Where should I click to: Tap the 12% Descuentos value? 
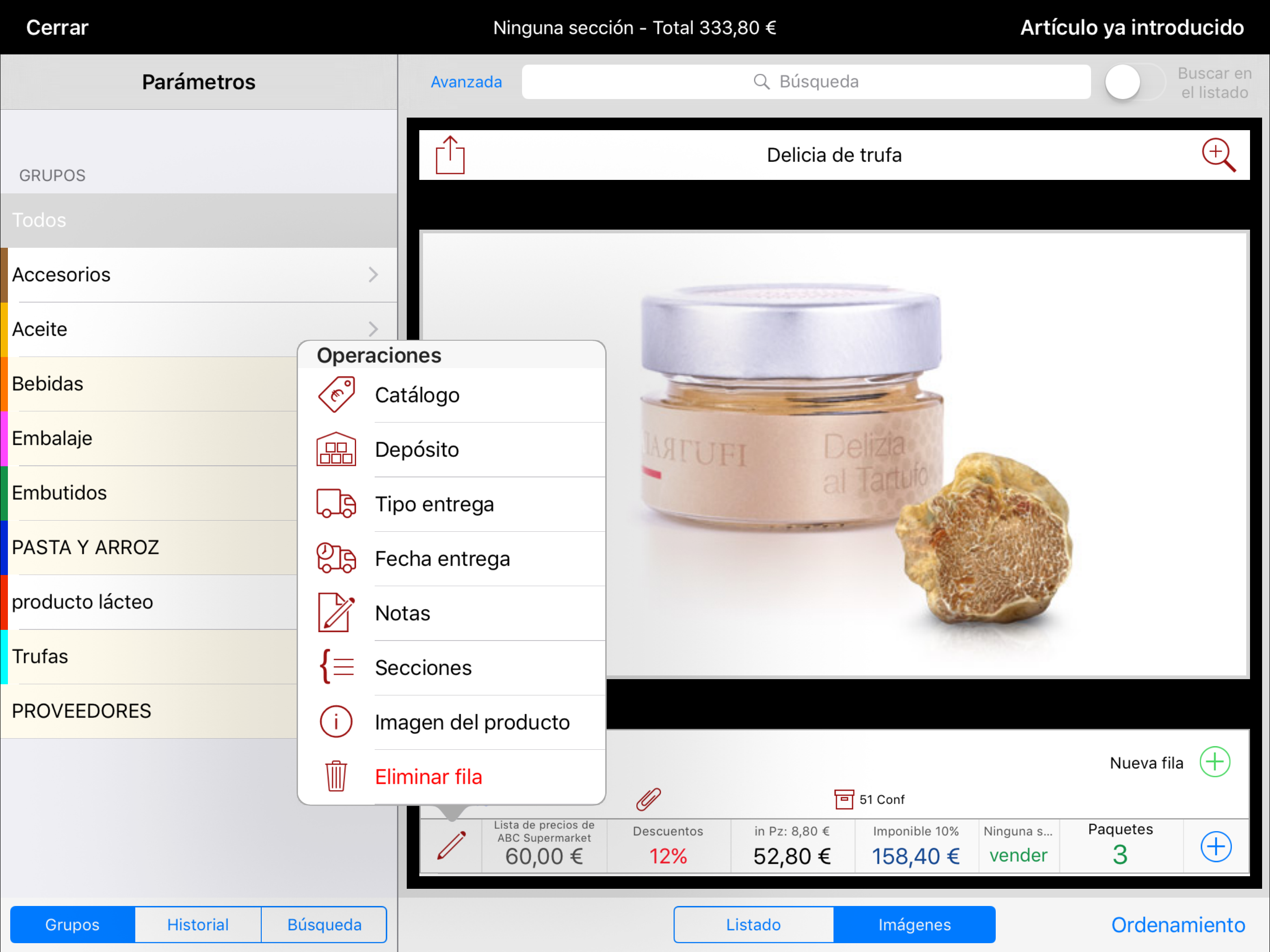(668, 856)
